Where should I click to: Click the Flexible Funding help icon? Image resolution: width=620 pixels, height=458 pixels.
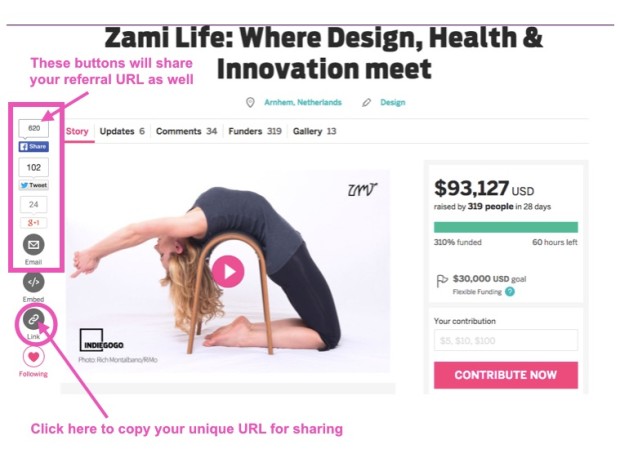coord(510,292)
